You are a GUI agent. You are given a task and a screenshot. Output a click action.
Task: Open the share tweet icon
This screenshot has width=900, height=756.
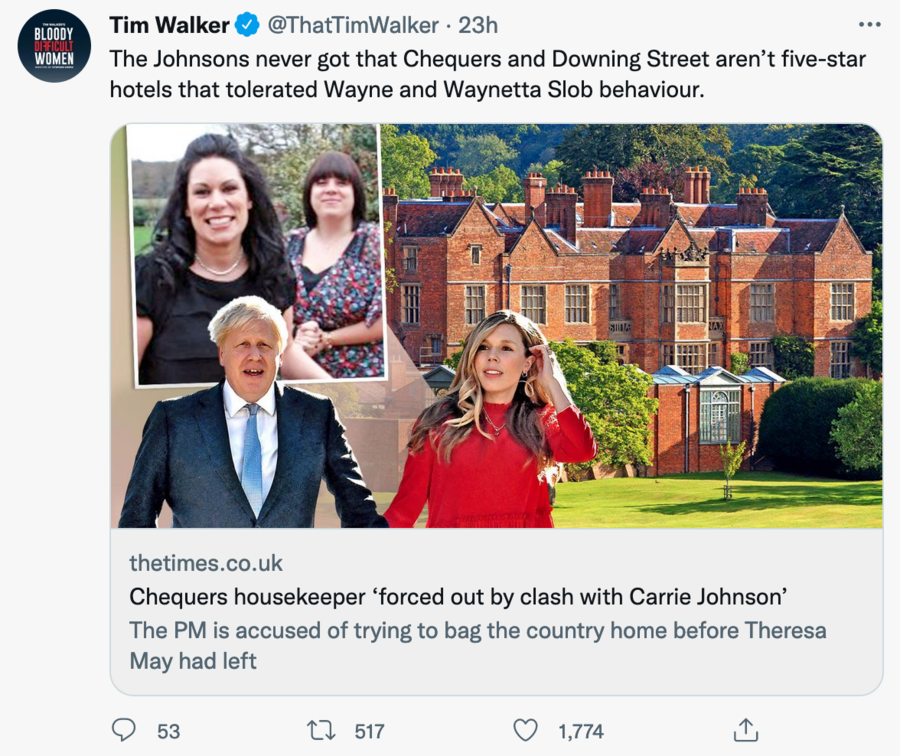click(x=746, y=731)
